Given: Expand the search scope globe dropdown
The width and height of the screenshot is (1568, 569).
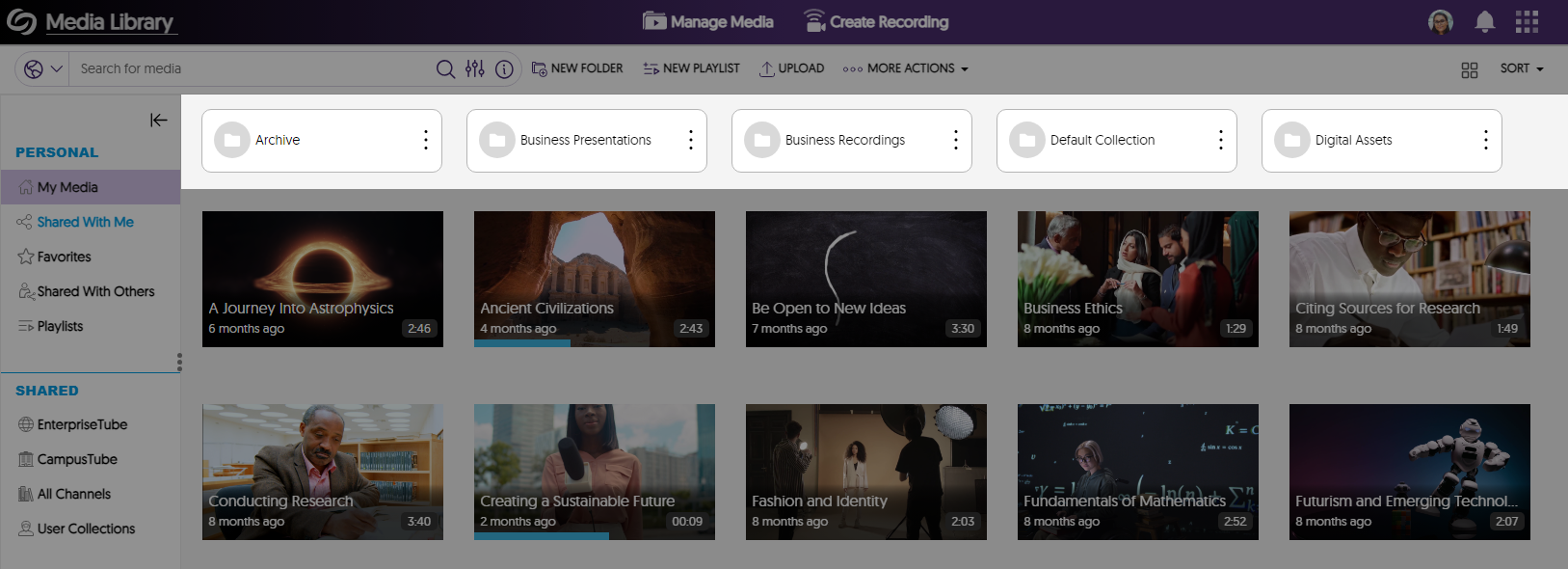Looking at the screenshot, I should (43, 68).
